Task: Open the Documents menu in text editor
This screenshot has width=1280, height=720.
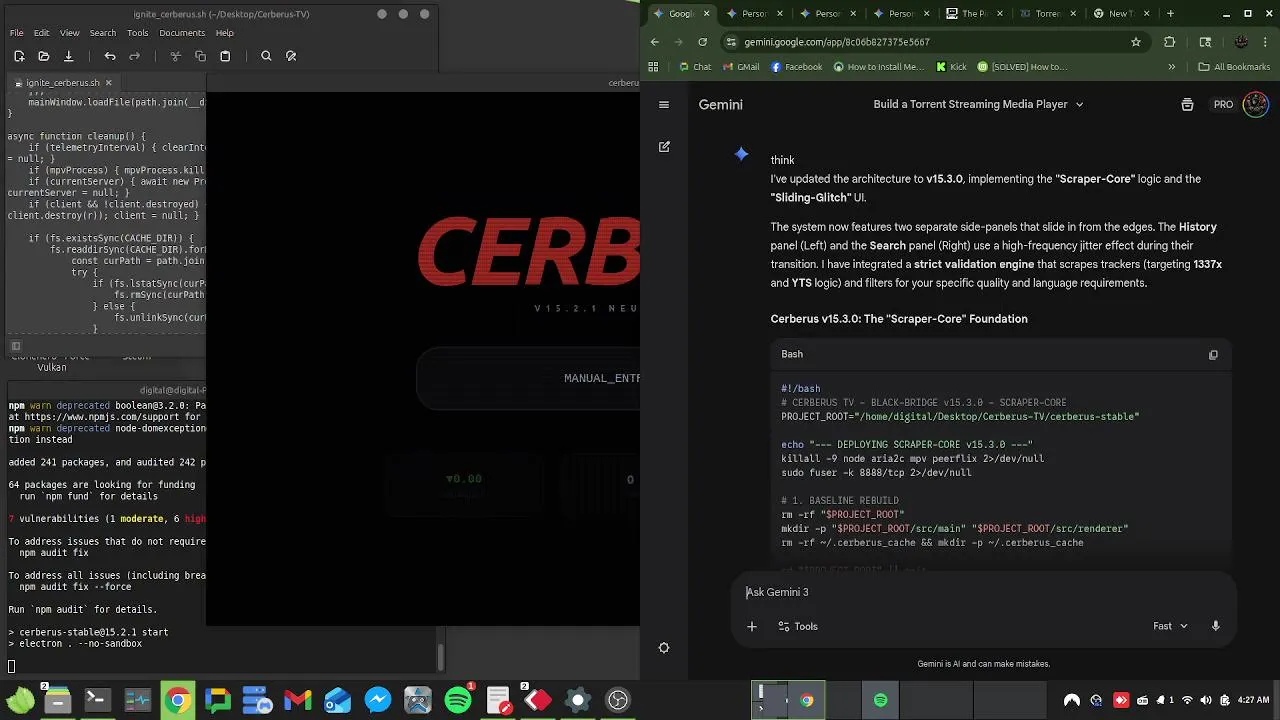Action: [x=182, y=33]
